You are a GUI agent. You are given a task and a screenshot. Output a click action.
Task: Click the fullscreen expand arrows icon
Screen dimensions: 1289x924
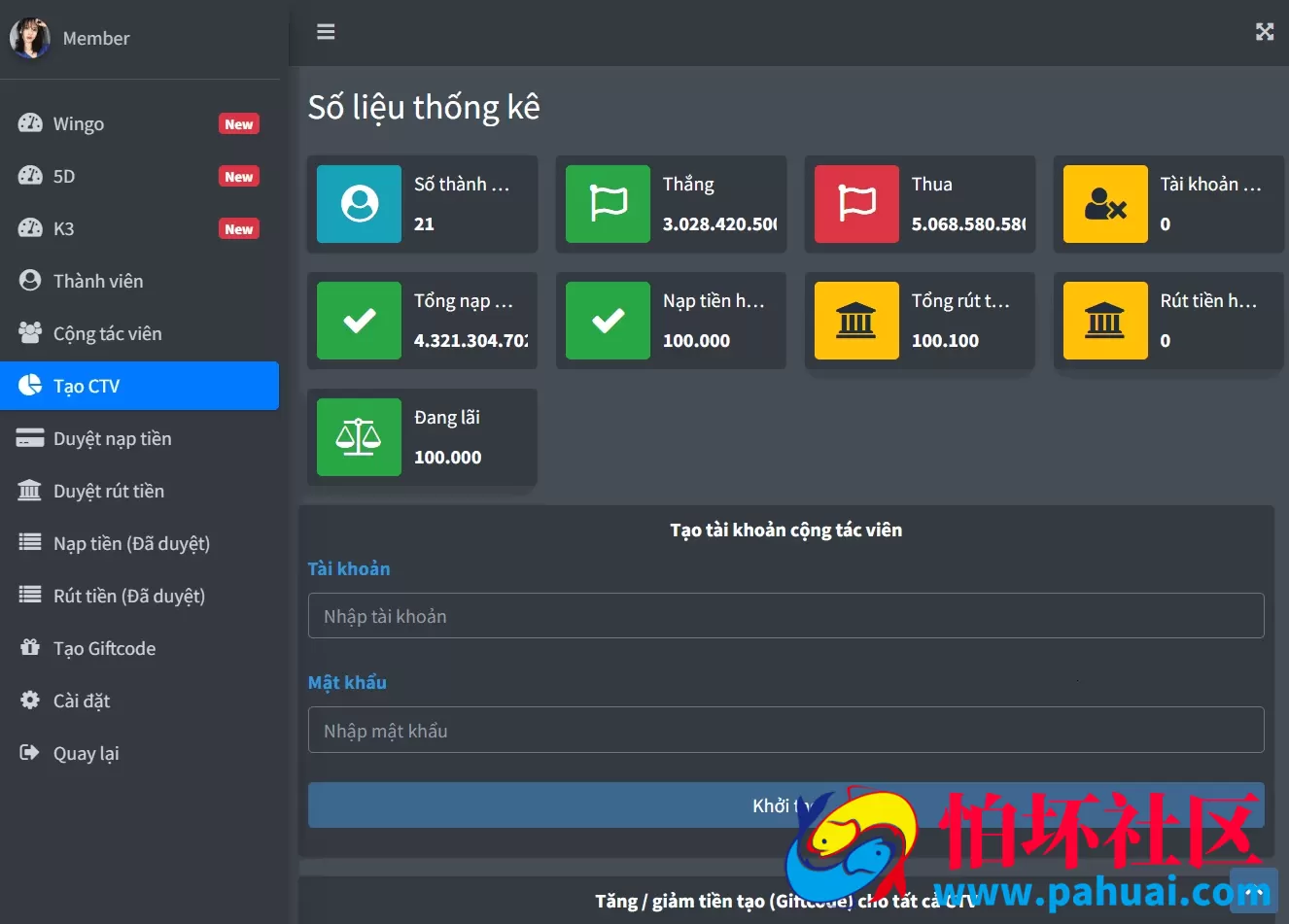tap(1265, 32)
